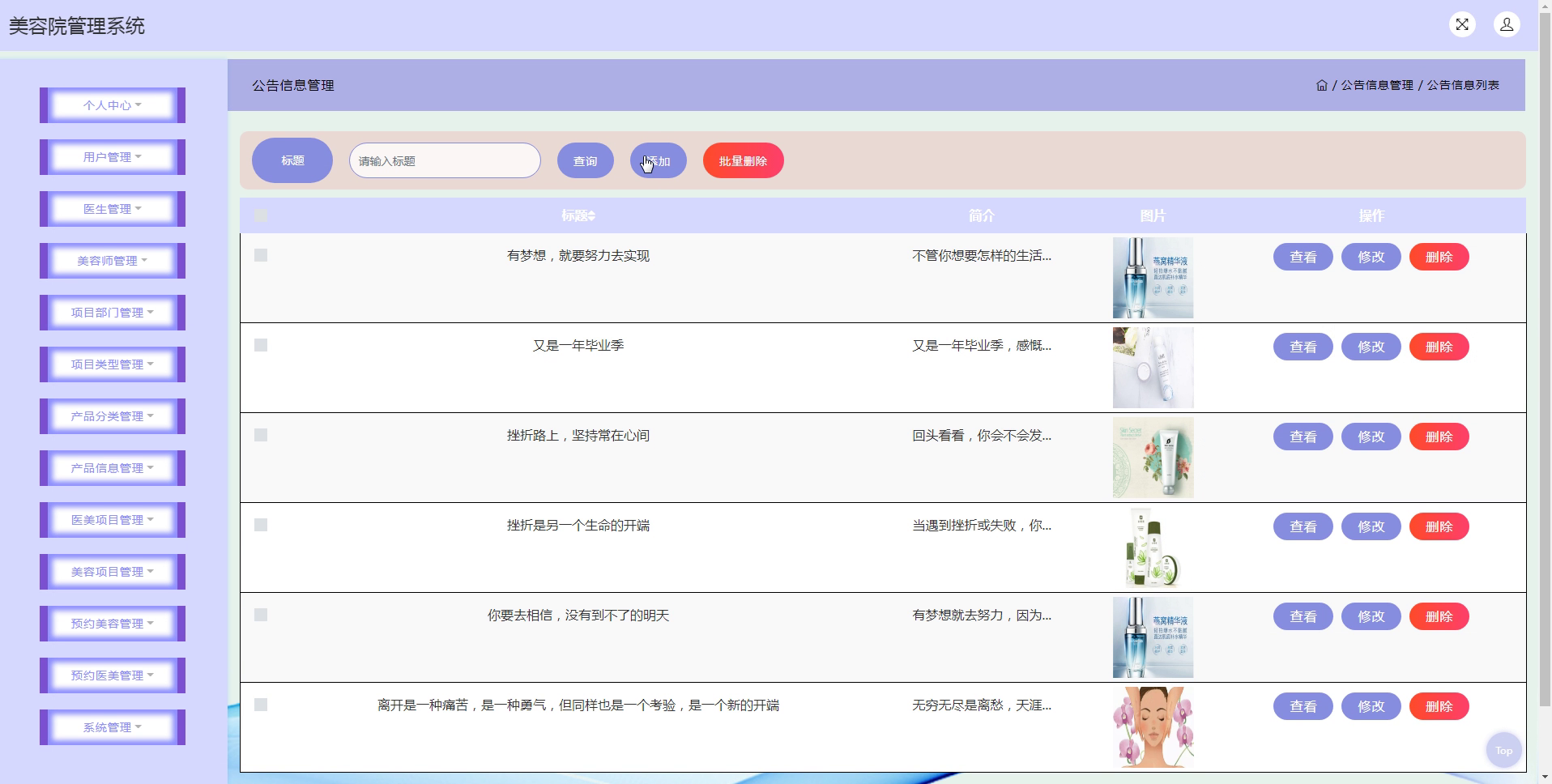Image resolution: width=1552 pixels, height=784 pixels.
Task: Expand the 项目部门管理 sidebar menu
Action: click(x=113, y=313)
